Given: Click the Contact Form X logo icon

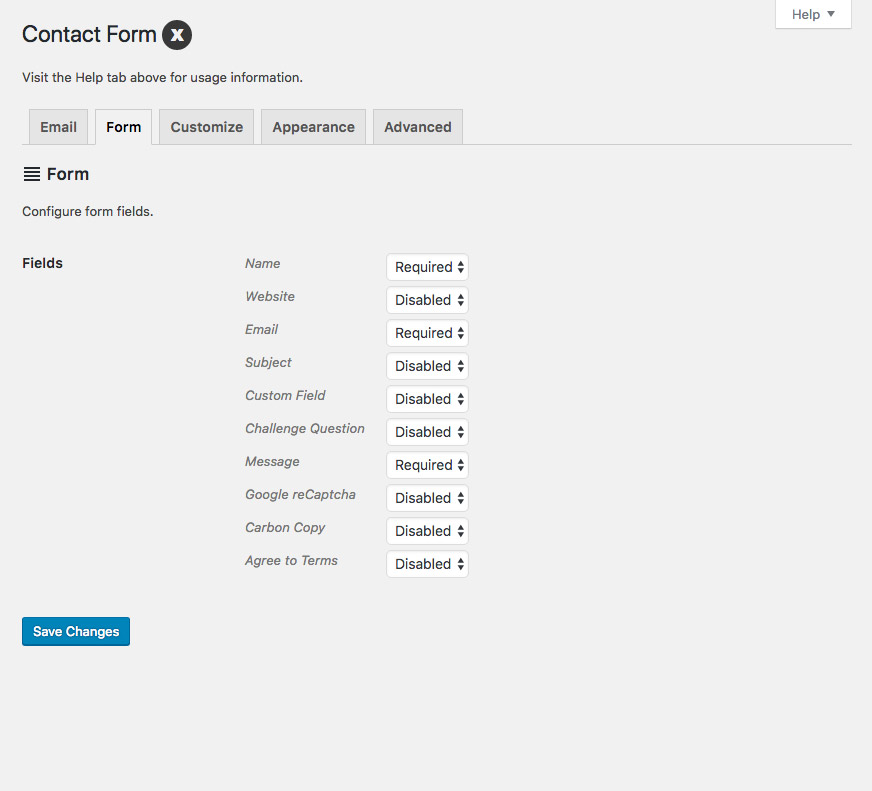Looking at the screenshot, I should click(x=177, y=35).
